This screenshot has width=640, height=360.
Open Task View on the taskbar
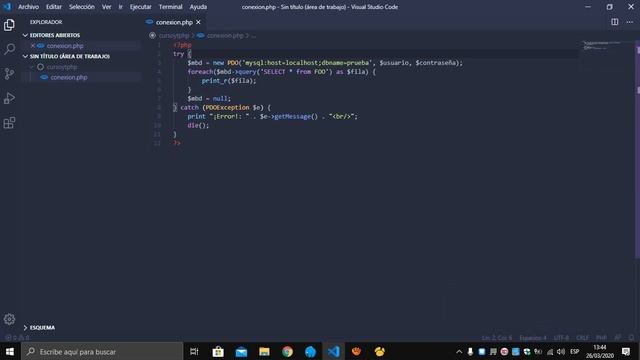tap(194, 351)
